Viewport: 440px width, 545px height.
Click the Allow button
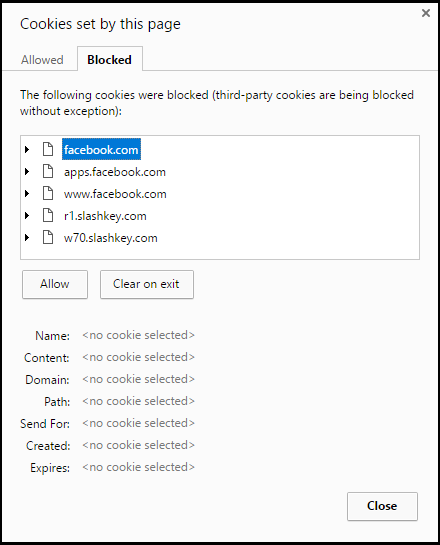(x=55, y=284)
